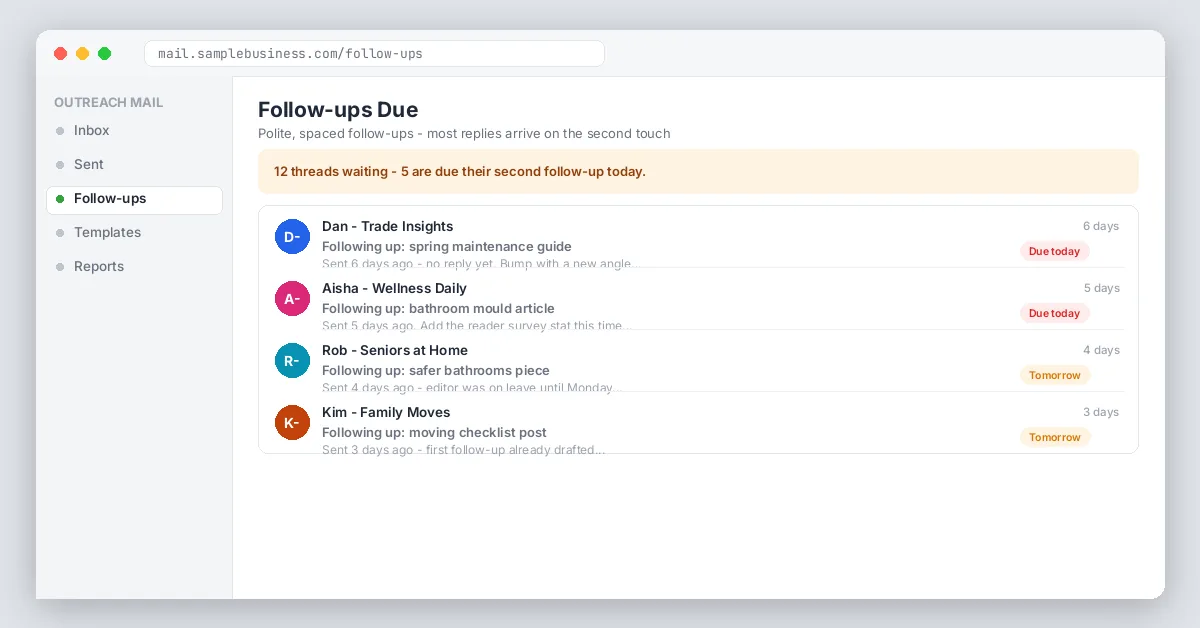The width and height of the screenshot is (1200, 628).
Task: Open Templates section
Action: pyautogui.click(x=134, y=233)
